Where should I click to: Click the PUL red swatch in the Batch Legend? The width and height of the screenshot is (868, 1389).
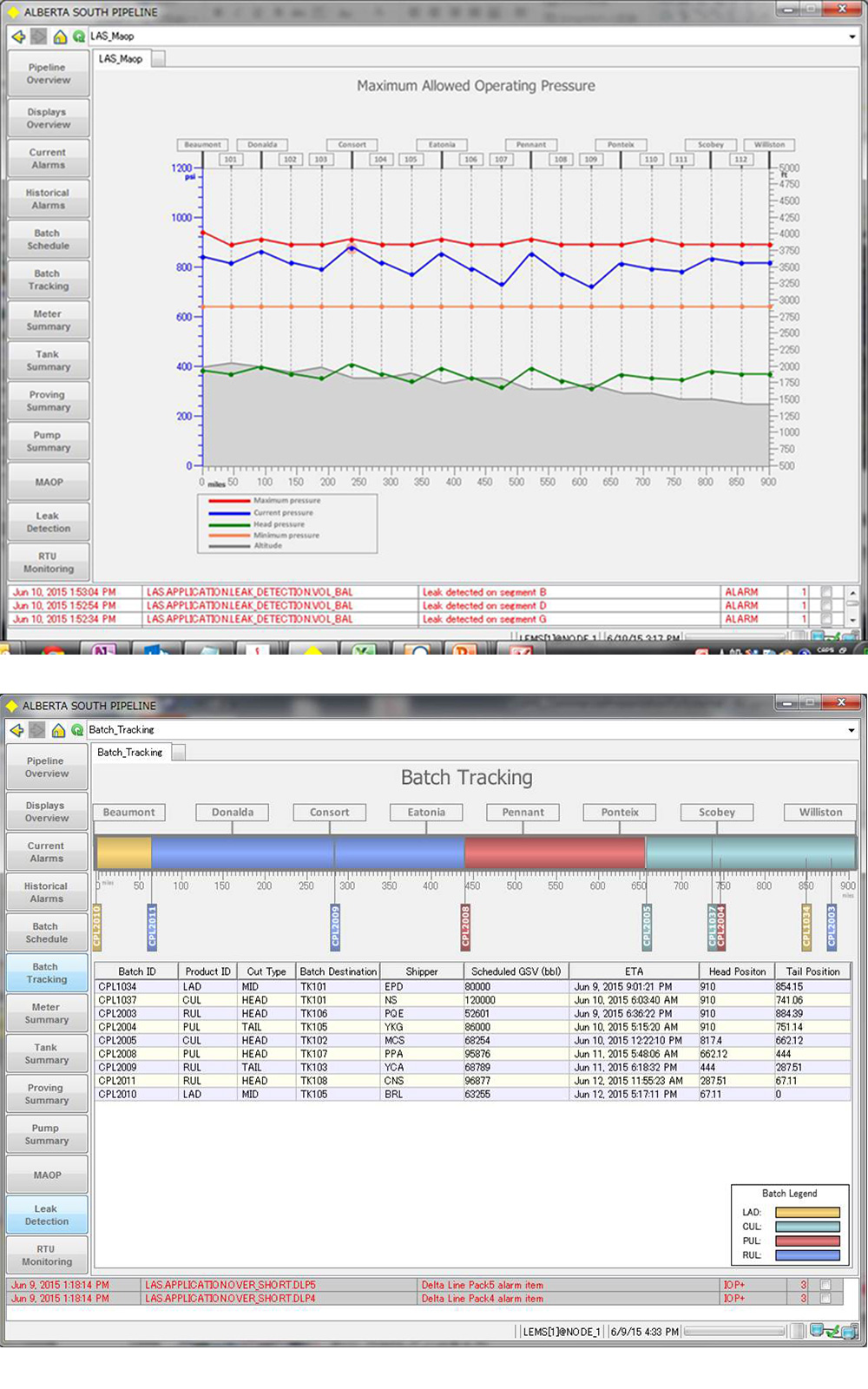[807, 1241]
